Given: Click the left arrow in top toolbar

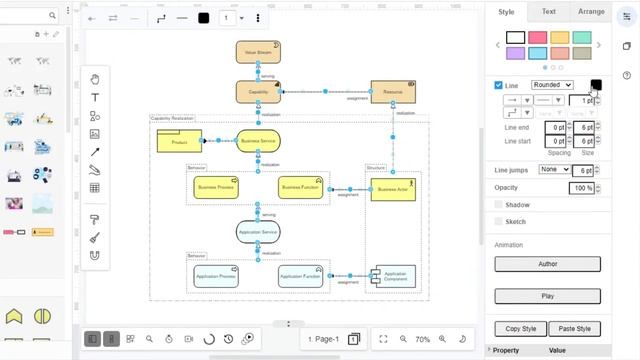Looking at the screenshot, I should click(x=92, y=18).
